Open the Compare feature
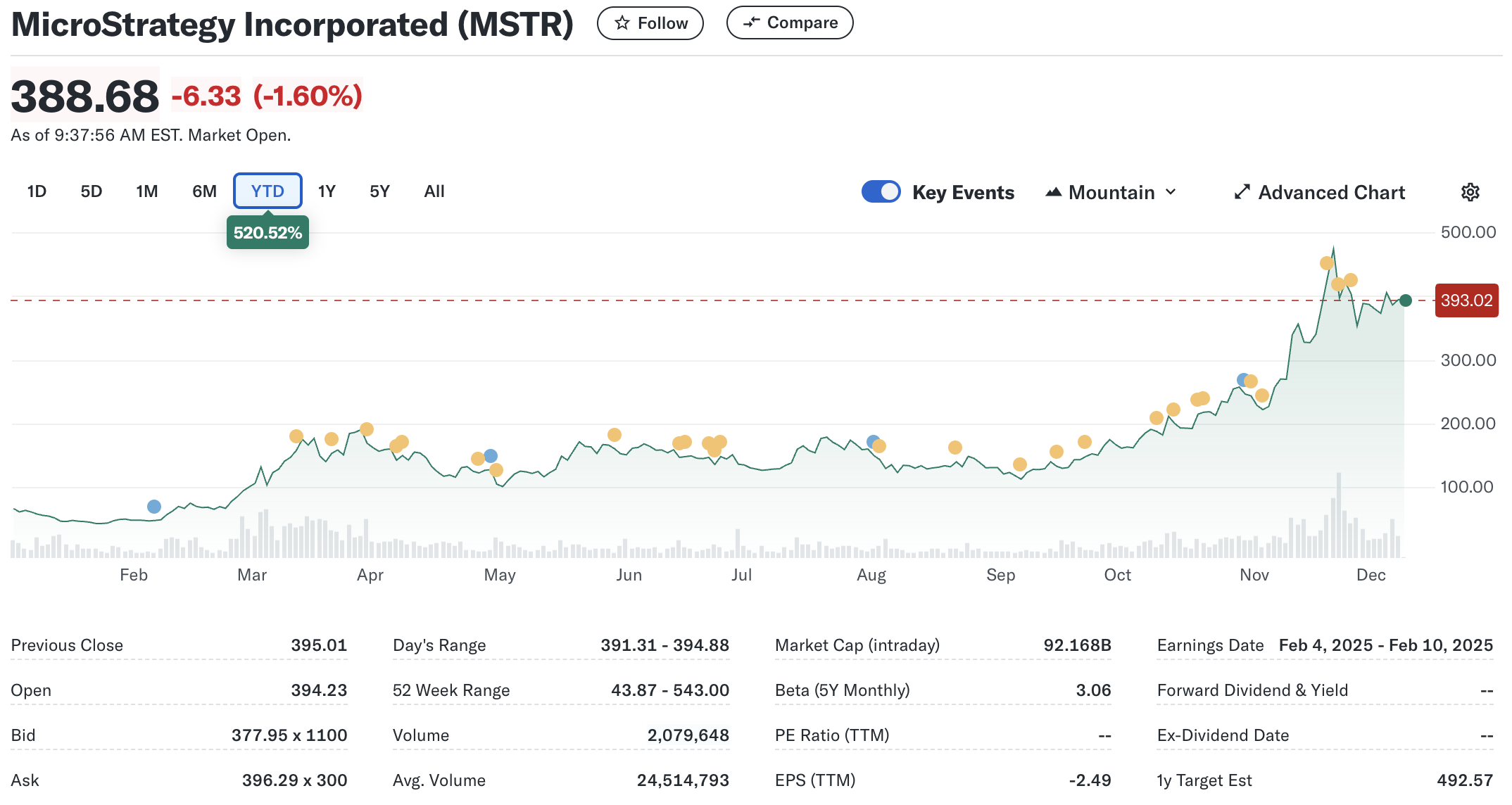 (789, 22)
